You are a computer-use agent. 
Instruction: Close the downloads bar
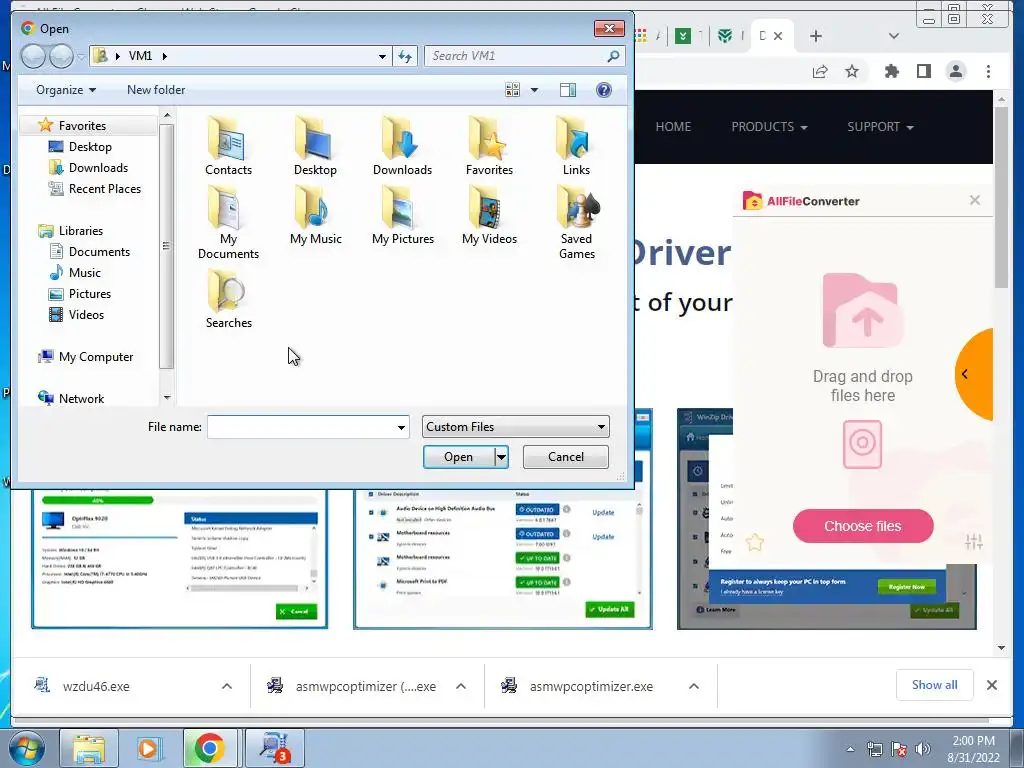[991, 685]
